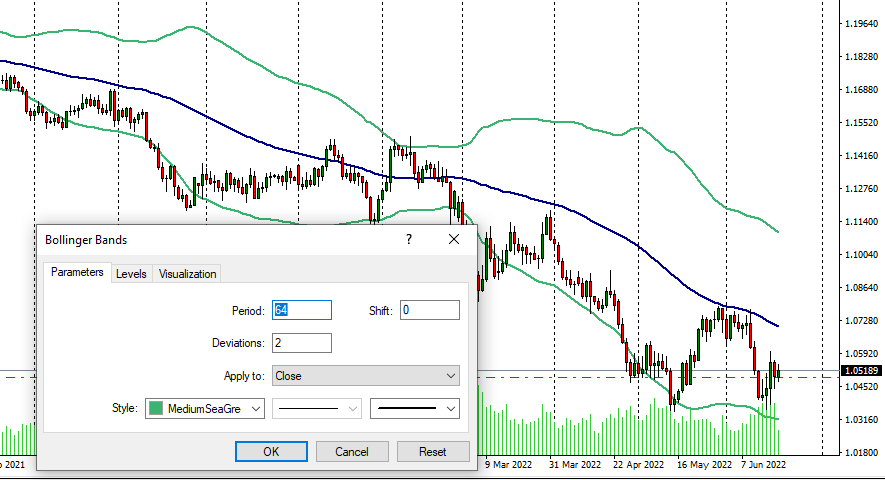Click the 1.08640 price axis label
The width and height of the screenshot is (885, 480).
click(x=861, y=287)
